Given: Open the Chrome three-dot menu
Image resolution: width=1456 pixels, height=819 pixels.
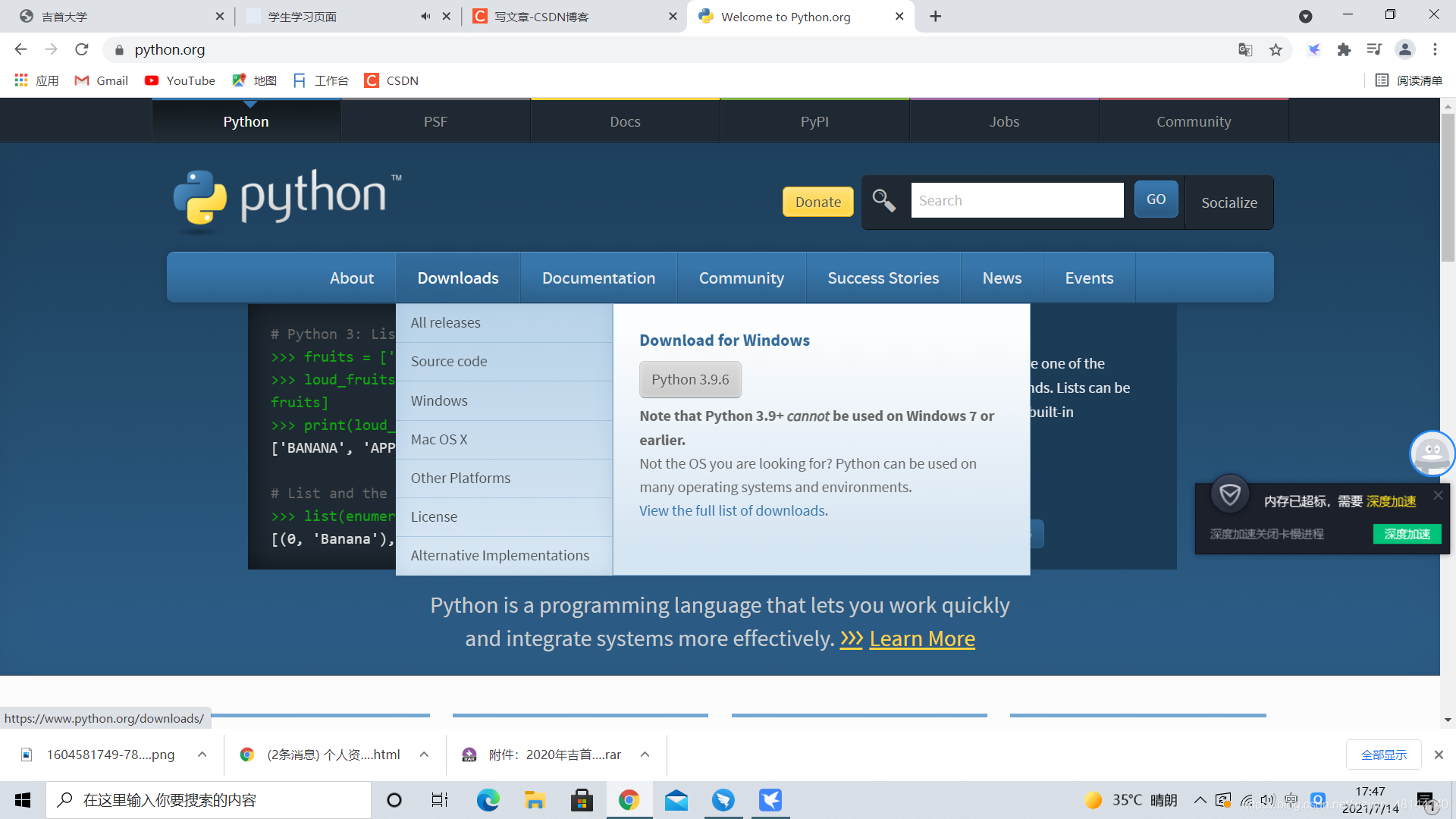Looking at the screenshot, I should click(x=1435, y=49).
